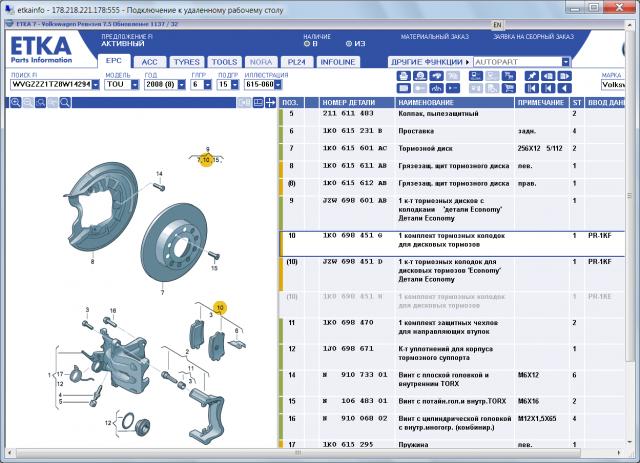The height and width of the screenshot is (463, 640).
Task: Select the 'ИЗ' availability radio button
Action: (349, 44)
